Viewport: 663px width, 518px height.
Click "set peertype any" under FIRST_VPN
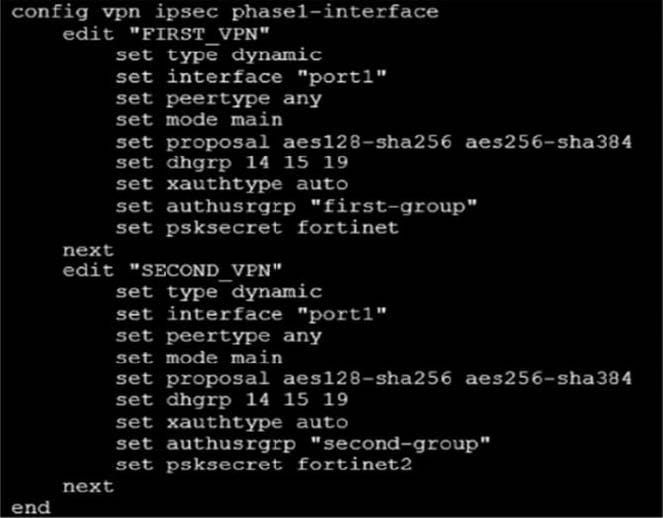click(x=218, y=98)
